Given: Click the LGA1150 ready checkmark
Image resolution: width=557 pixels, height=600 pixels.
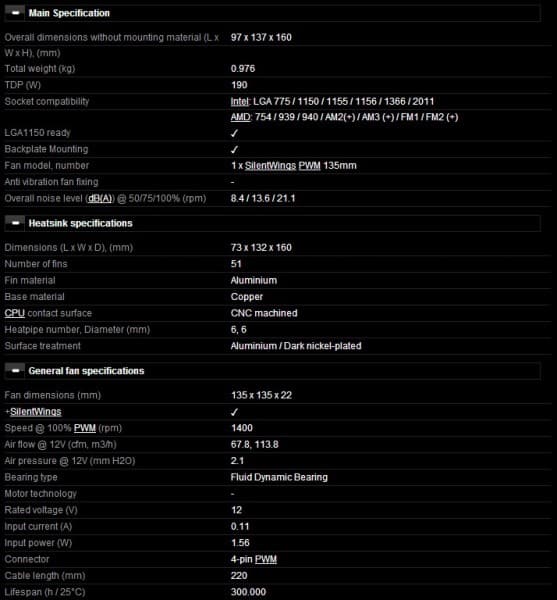Looking at the screenshot, I should coord(235,133).
